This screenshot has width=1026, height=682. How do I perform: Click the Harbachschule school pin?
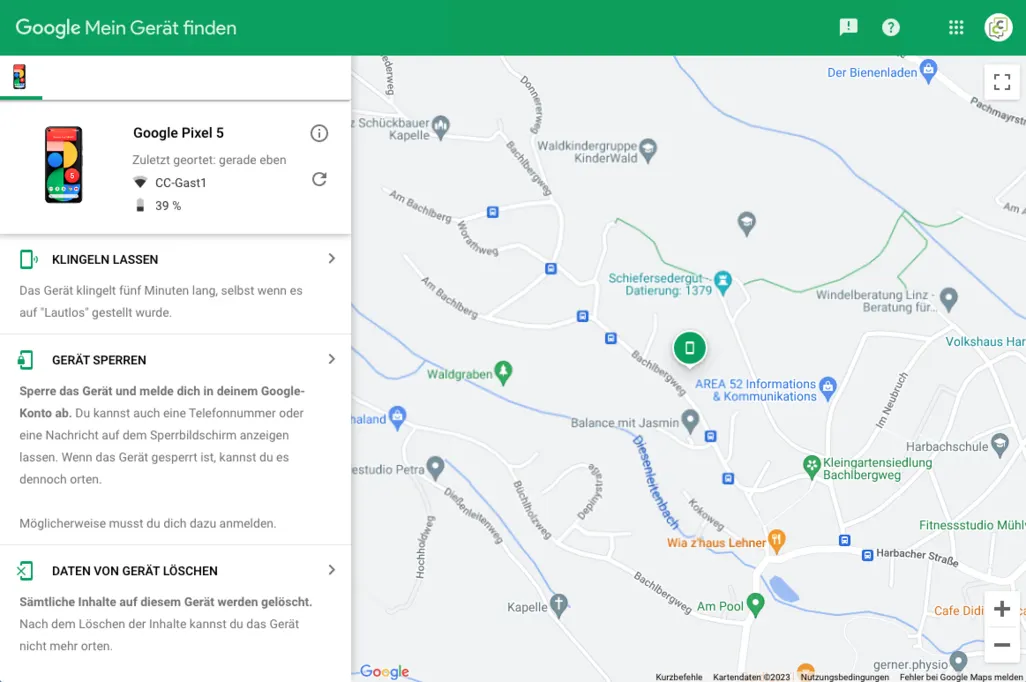point(999,444)
